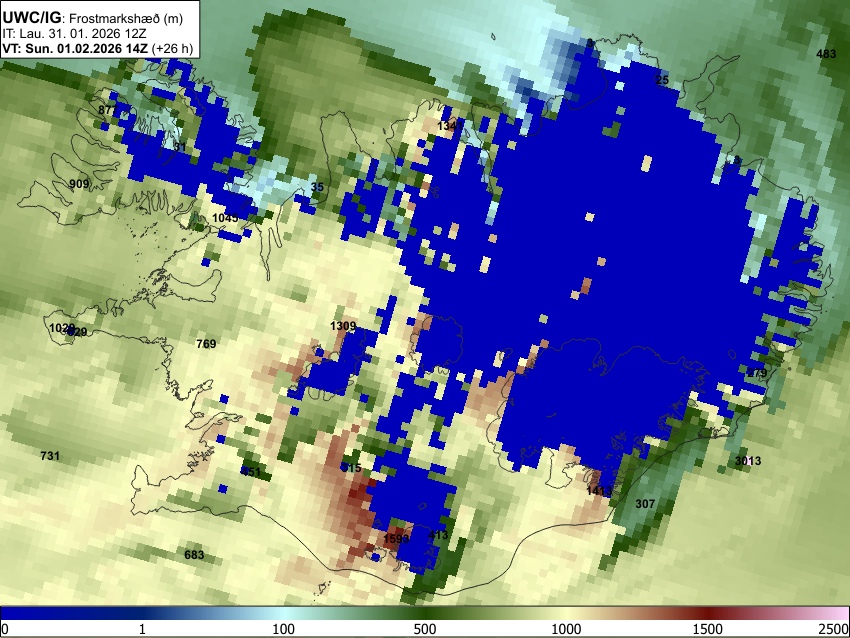Click the map value 909
This screenshot has width=850, height=638.
point(79,184)
